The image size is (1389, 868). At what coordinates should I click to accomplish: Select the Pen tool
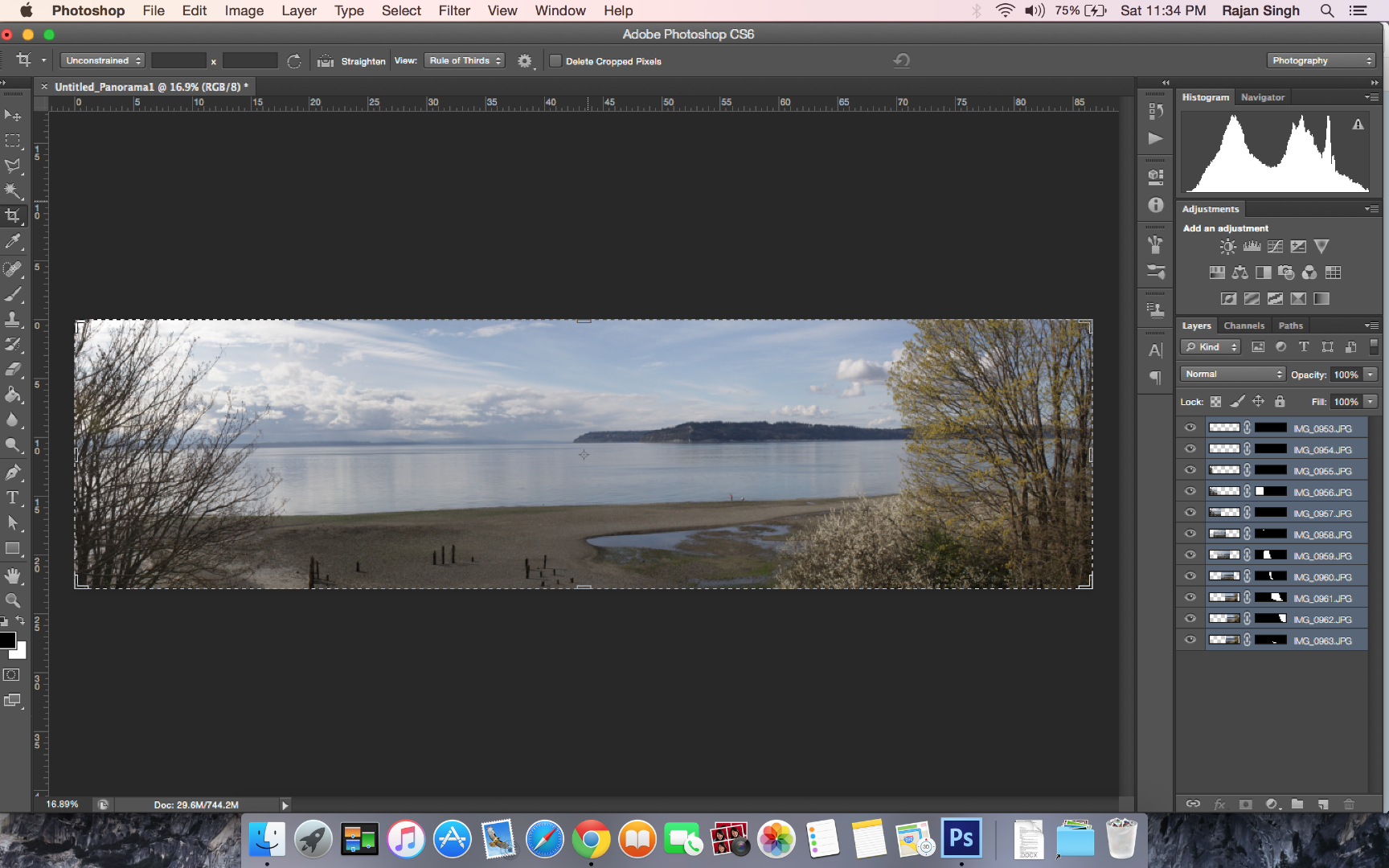(13, 473)
